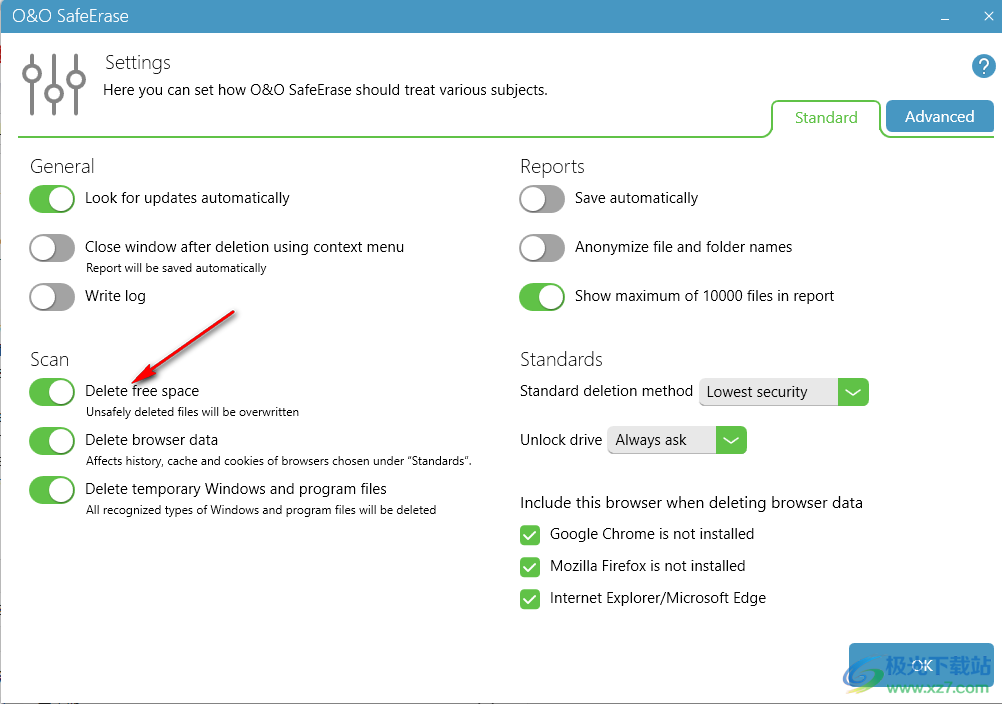Turn on Anonymize file and folder names
1002x704 pixels.
542,248
